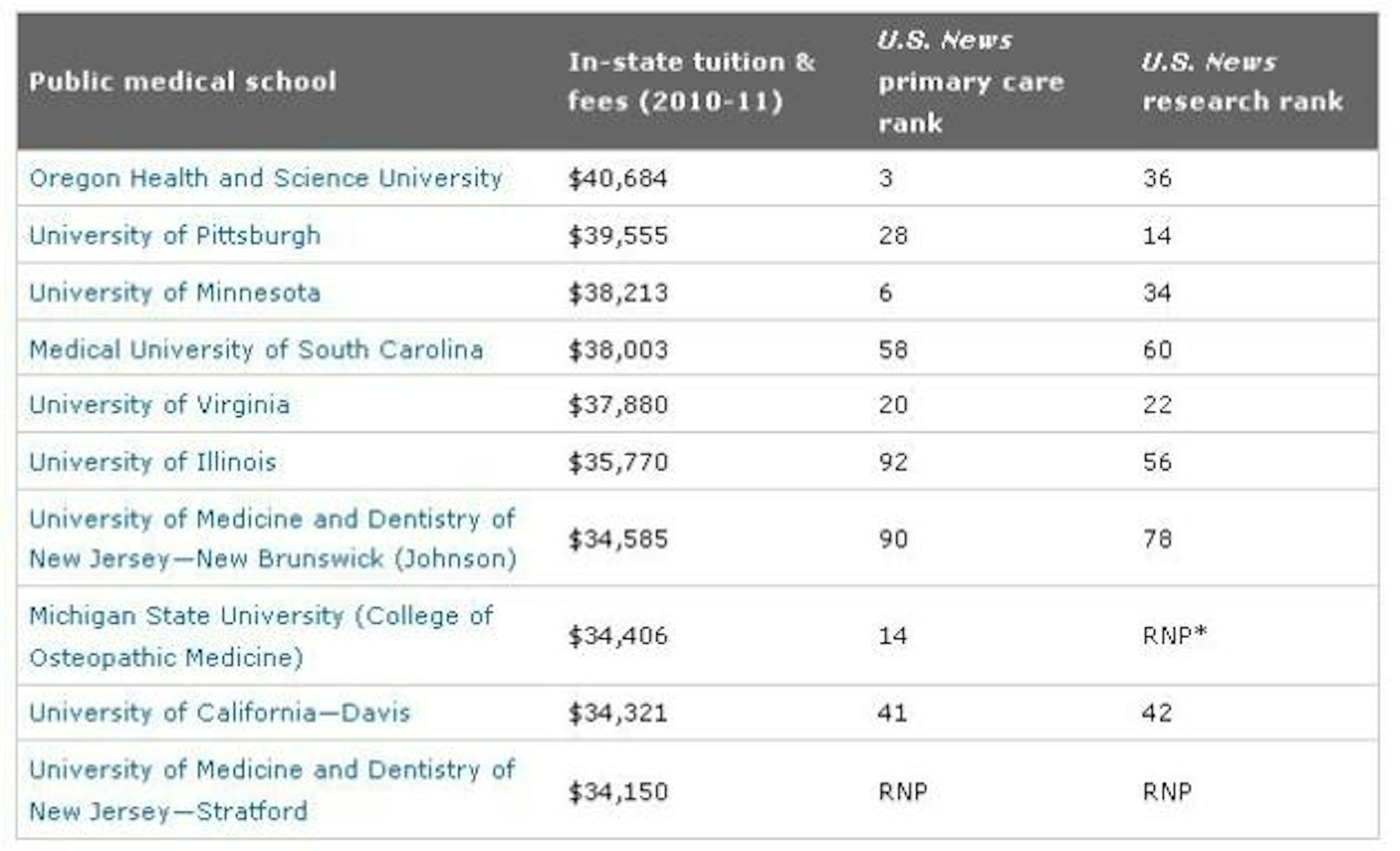Click the University of Illinois link
The image size is (1400, 851).
point(153,462)
